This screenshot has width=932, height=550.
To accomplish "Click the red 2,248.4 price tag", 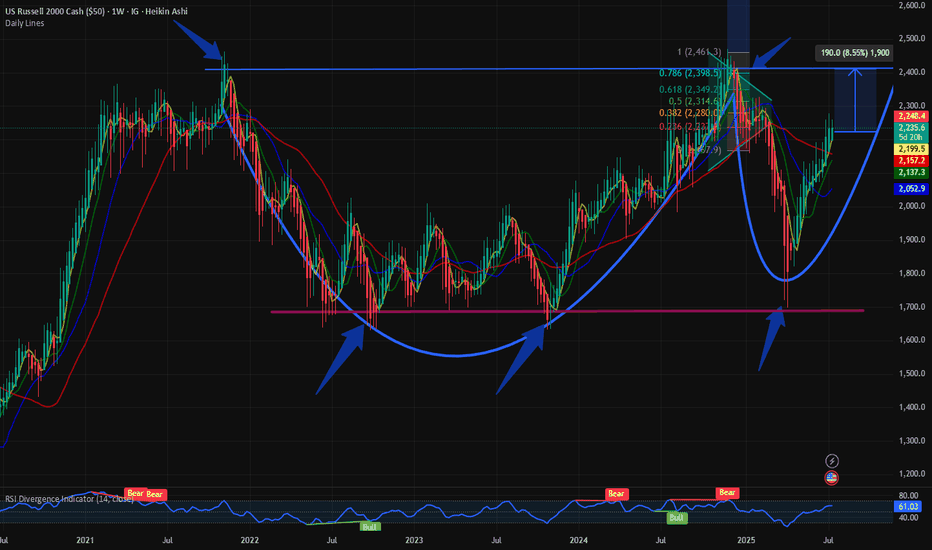I will 911,116.
